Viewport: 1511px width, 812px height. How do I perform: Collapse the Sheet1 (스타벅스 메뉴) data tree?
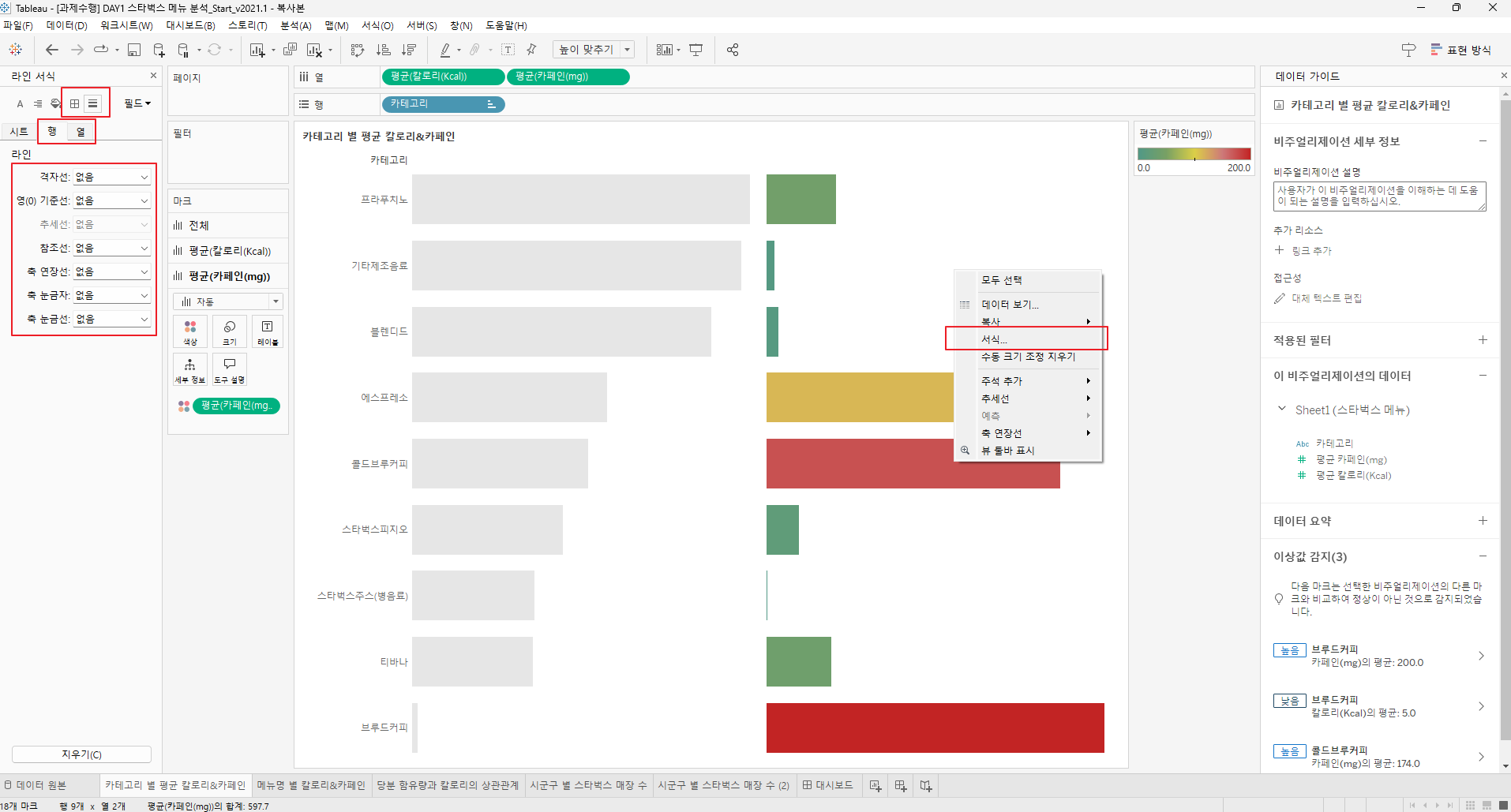click(1281, 409)
